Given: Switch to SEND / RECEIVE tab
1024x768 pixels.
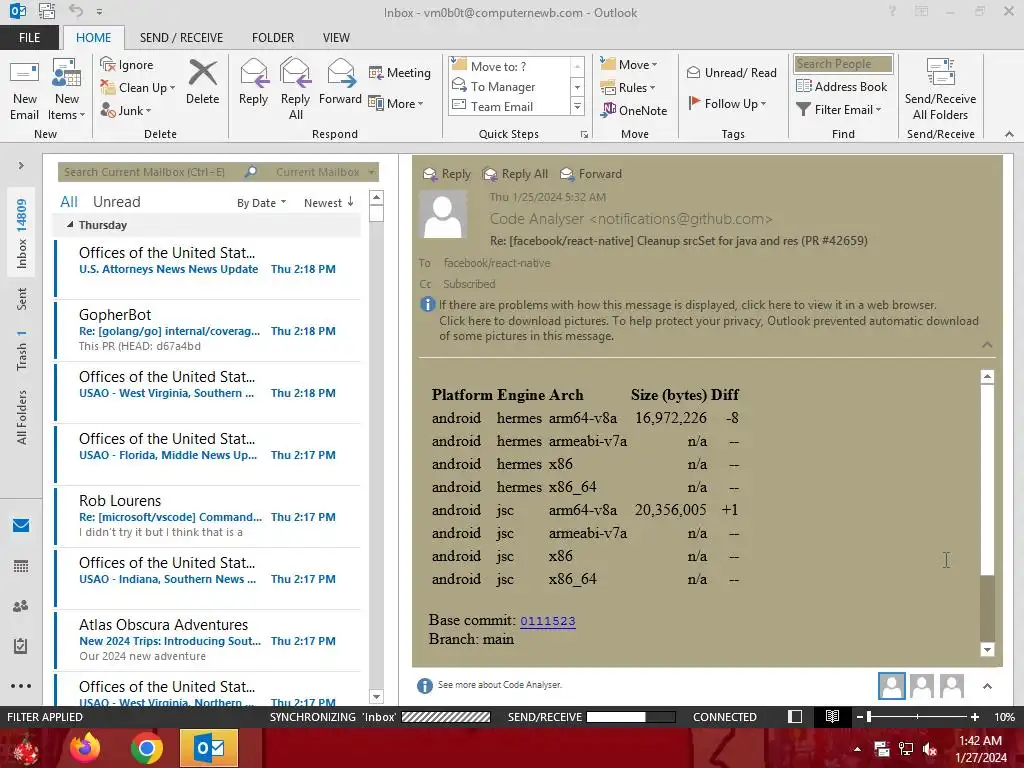Looking at the screenshot, I should click(x=181, y=38).
